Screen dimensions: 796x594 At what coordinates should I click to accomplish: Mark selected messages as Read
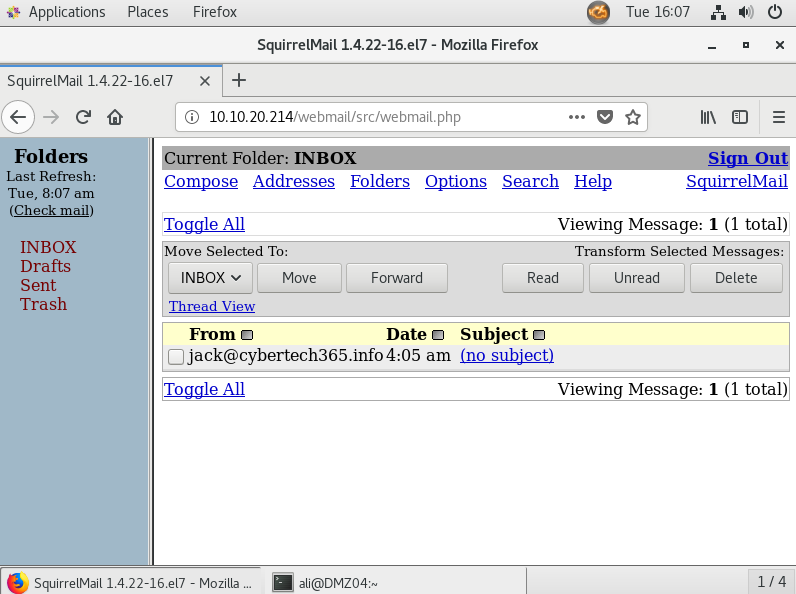tap(543, 278)
